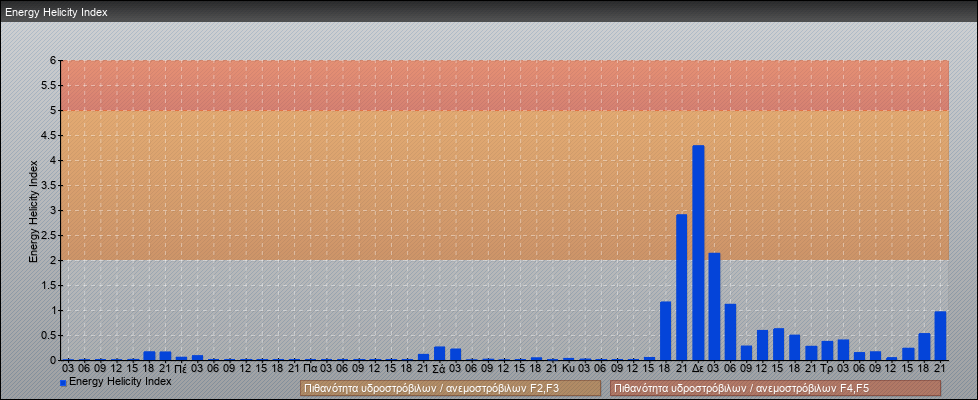The height and width of the screenshot is (400, 978).
Task: Click the Κυ day label on x-axis
Action: click(569, 369)
